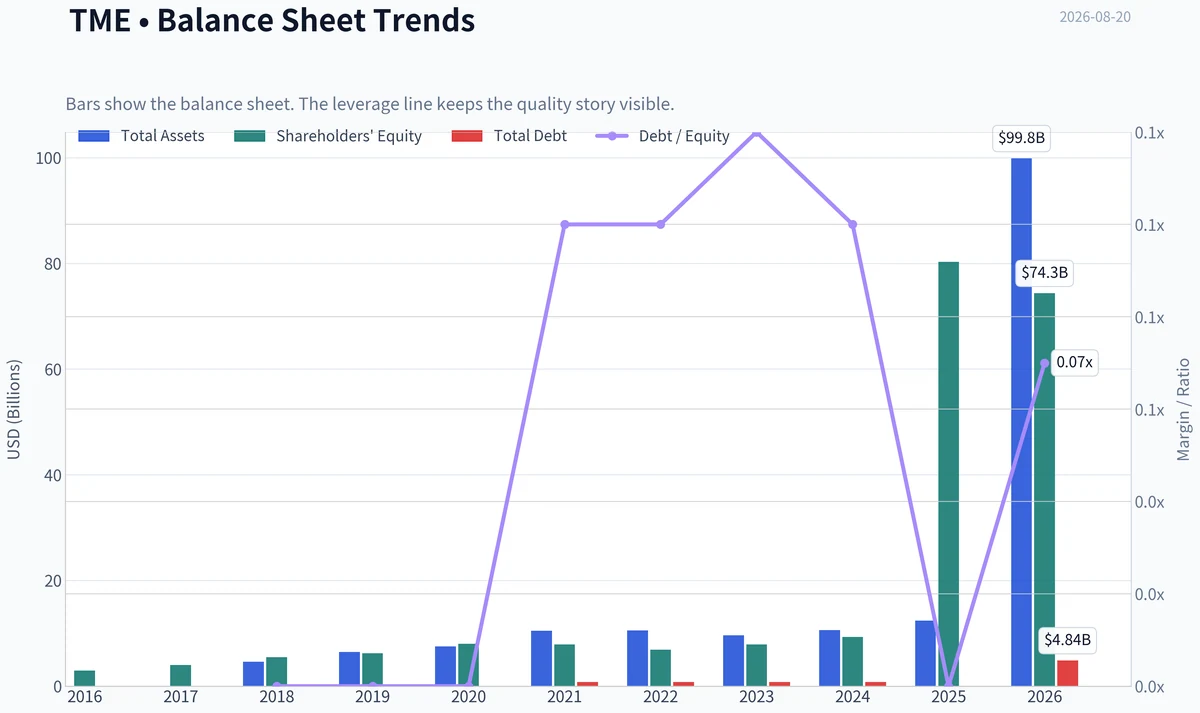This screenshot has width=1200, height=713.
Task: Toggle the Total Debt legend entry
Action: point(509,136)
